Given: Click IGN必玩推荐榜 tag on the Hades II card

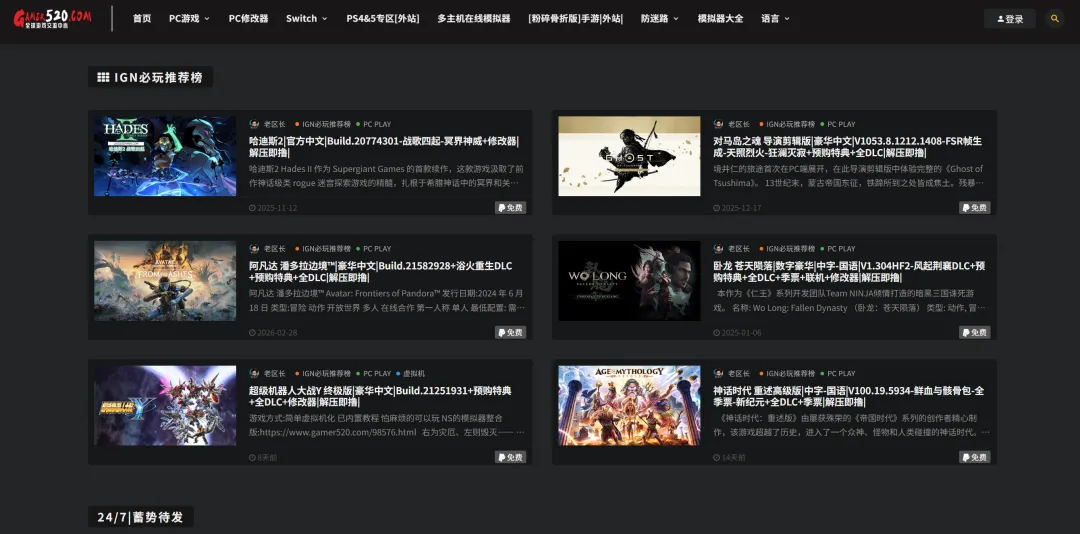Looking at the screenshot, I should click(322, 124).
